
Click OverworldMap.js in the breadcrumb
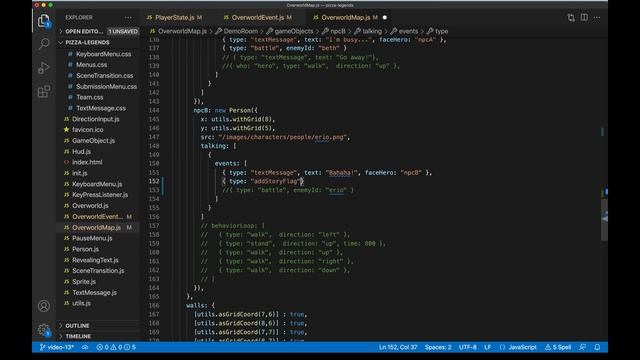tap(182, 31)
